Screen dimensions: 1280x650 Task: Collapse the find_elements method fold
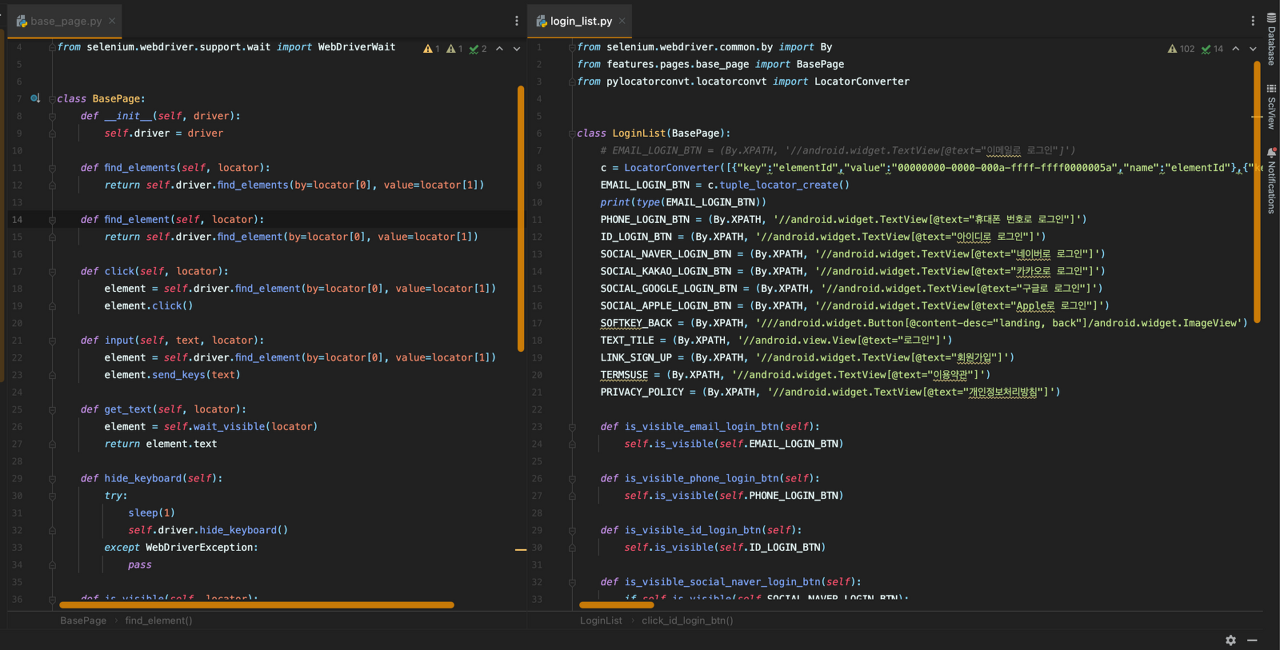(52, 168)
